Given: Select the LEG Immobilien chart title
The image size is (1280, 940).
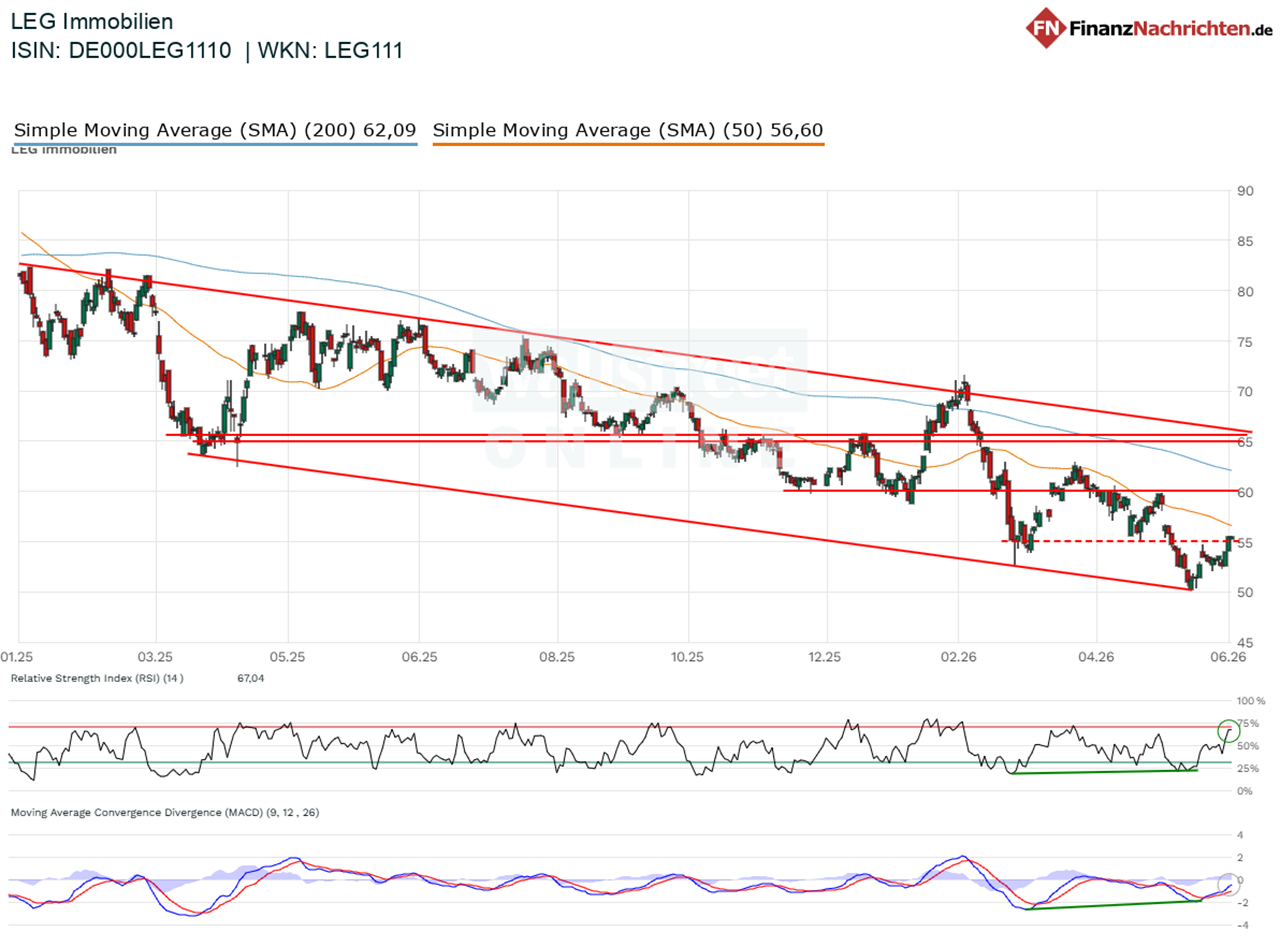Looking at the screenshot, I should [91, 21].
